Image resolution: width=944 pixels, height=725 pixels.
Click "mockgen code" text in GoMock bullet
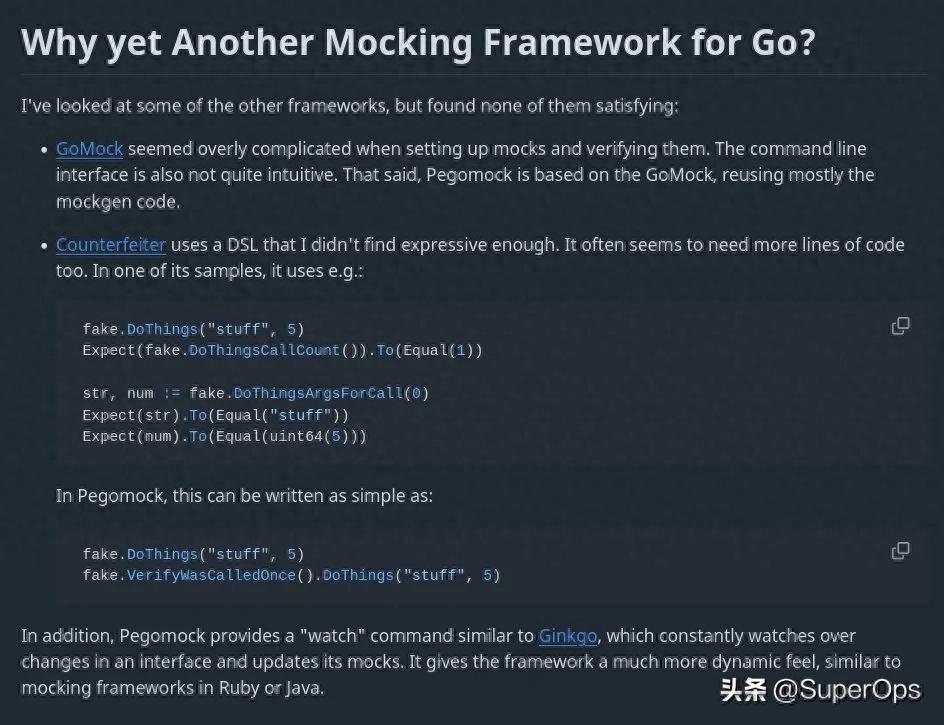click(115, 201)
